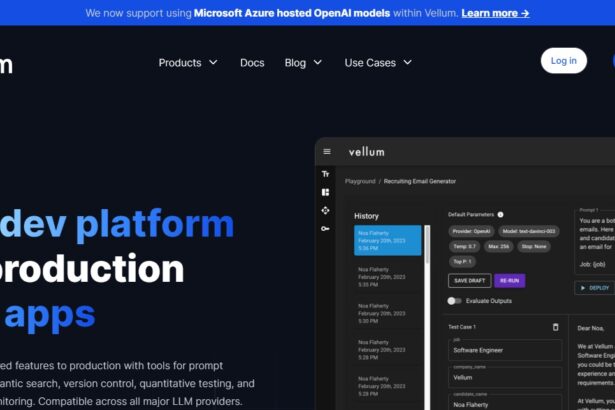Click the Temp: 0.7 chip
Screen dimensions: 615x410
tap(464, 246)
